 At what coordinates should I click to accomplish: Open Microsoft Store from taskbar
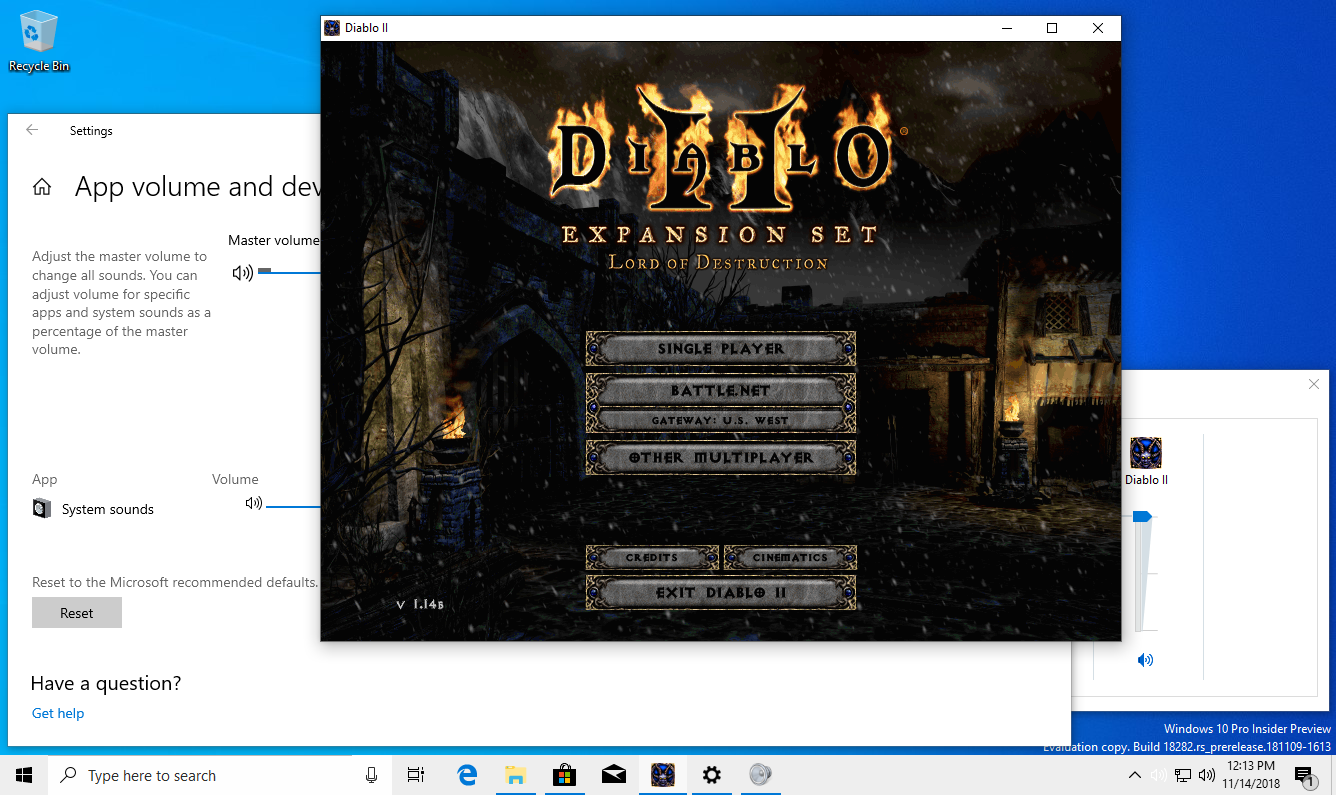click(564, 775)
